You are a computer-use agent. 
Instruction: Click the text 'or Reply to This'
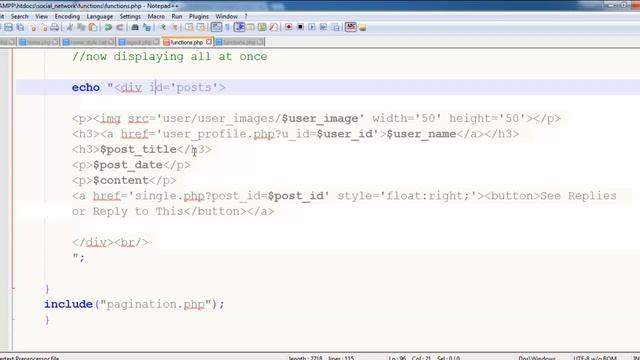coord(128,211)
